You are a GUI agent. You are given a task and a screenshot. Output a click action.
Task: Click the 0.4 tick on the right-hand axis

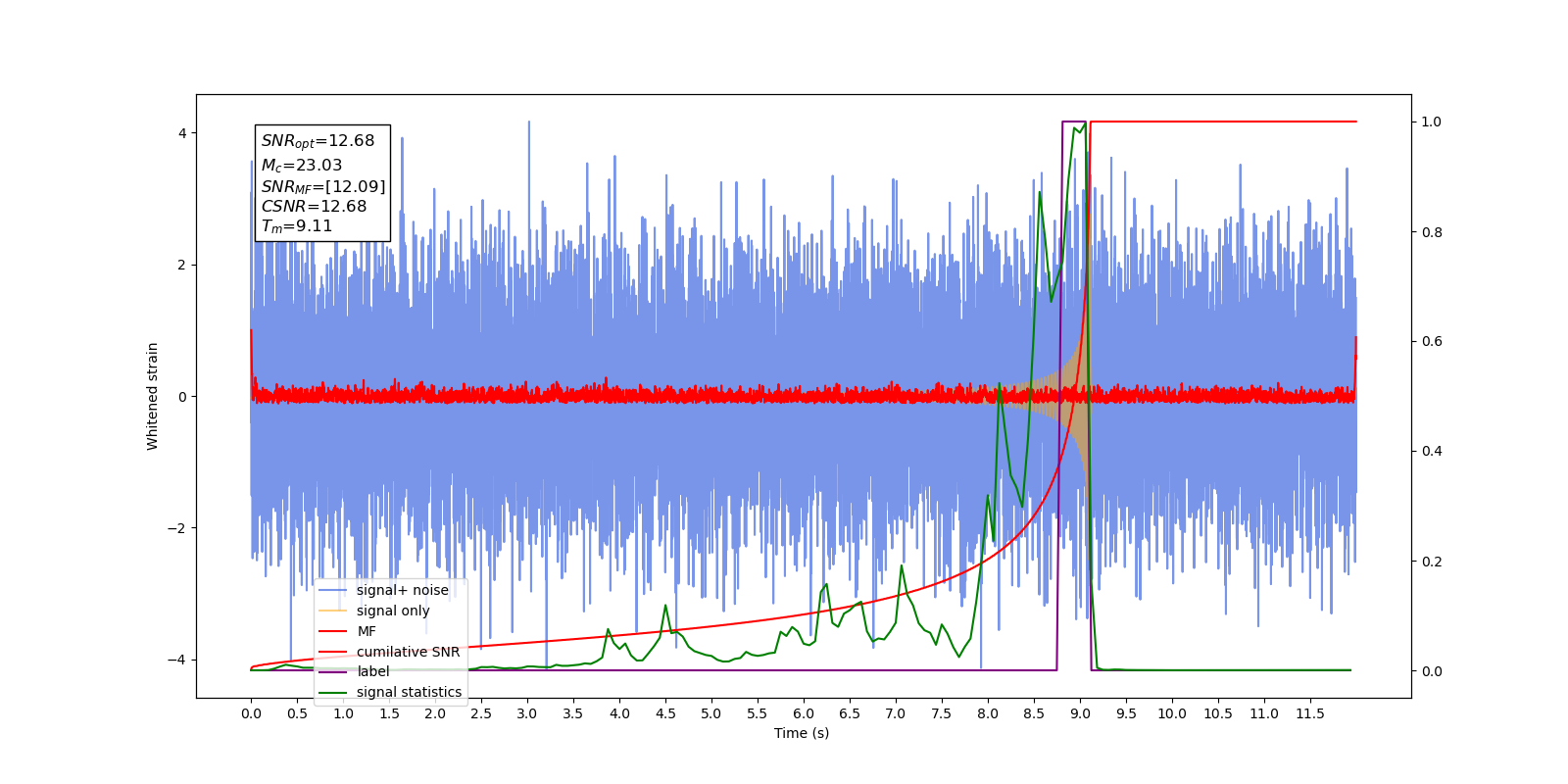(1432, 452)
